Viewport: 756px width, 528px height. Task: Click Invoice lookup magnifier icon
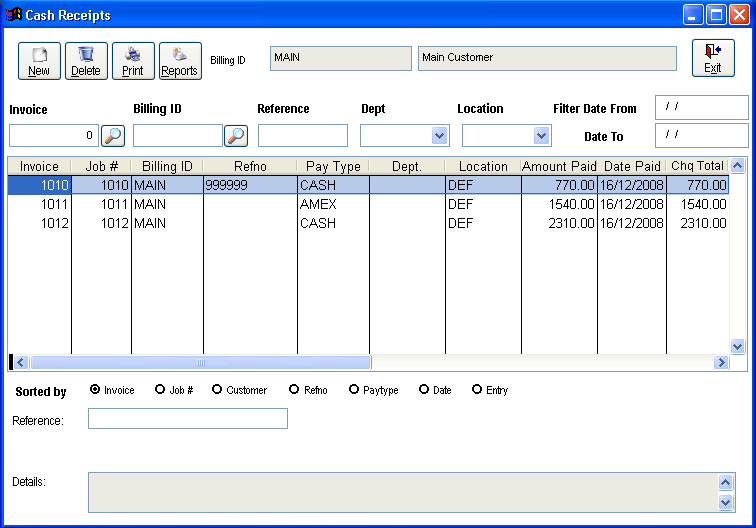[x=113, y=135]
